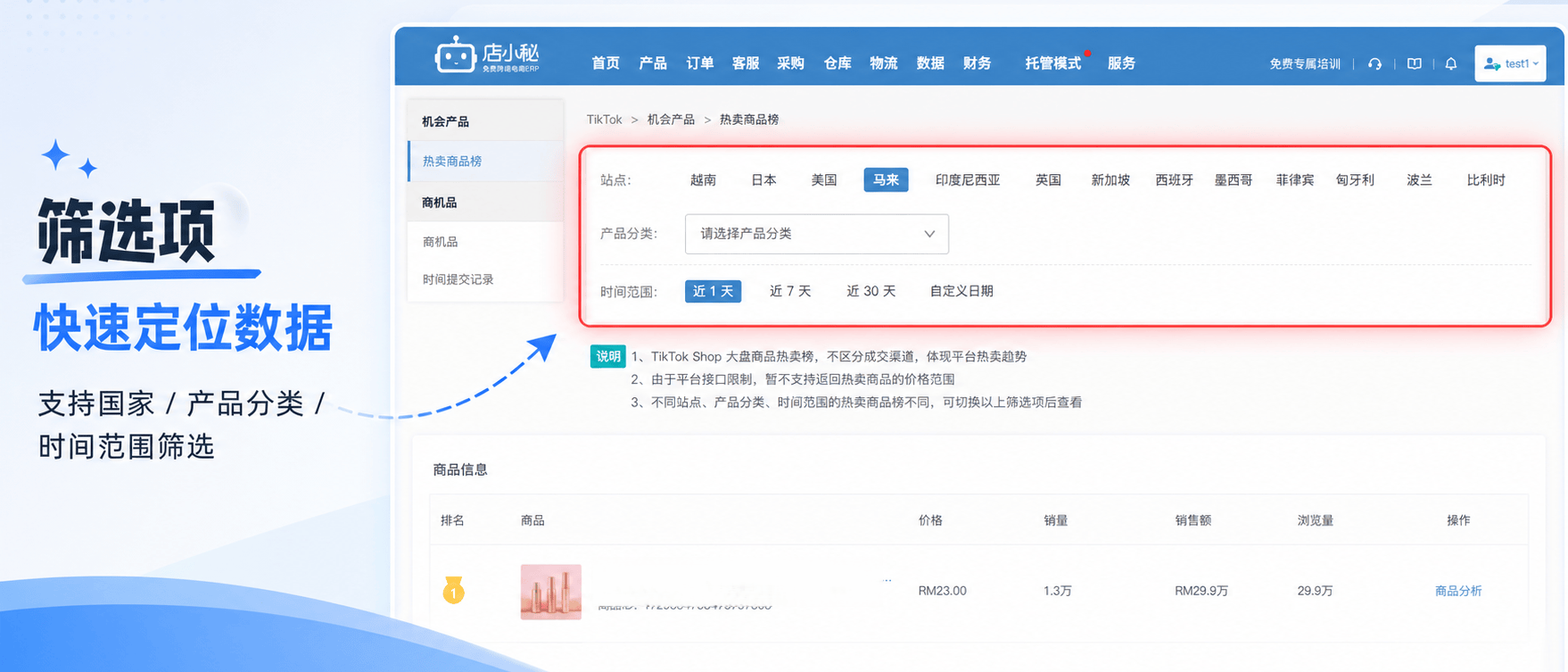Select the 英国 site

point(1048,180)
